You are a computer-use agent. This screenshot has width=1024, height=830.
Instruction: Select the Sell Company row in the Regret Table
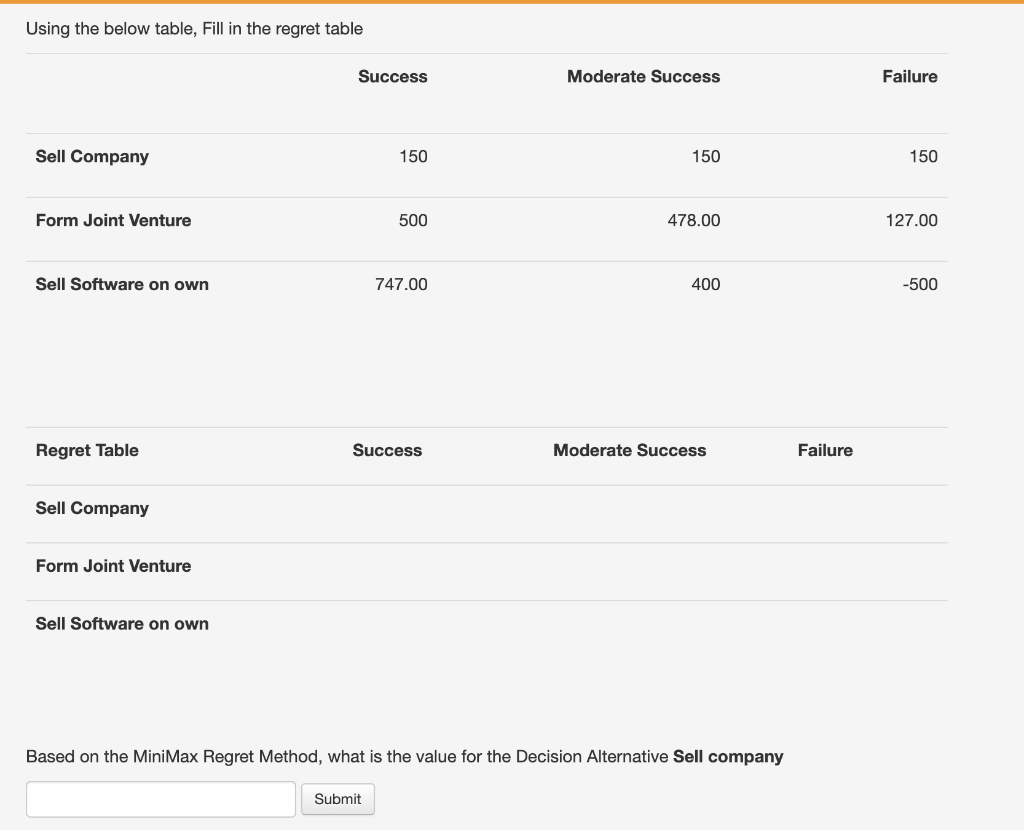coord(92,508)
